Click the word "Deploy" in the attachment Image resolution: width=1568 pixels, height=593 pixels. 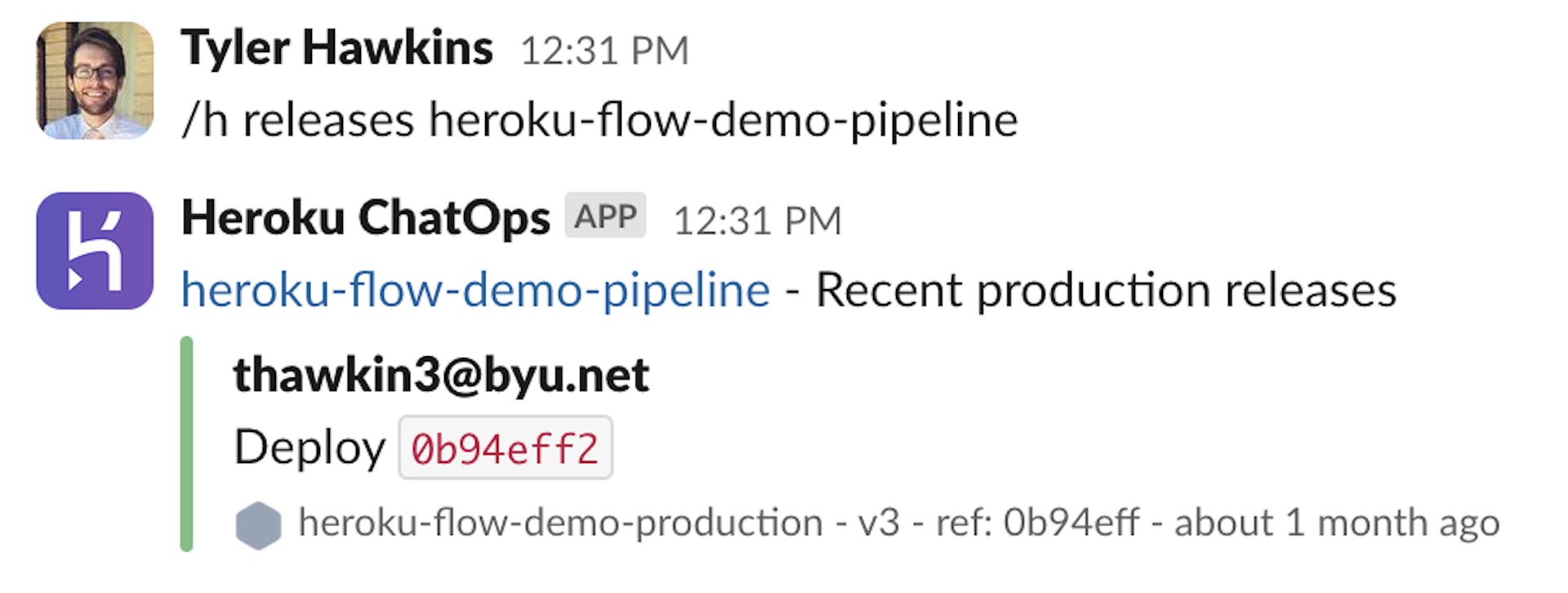point(310,448)
